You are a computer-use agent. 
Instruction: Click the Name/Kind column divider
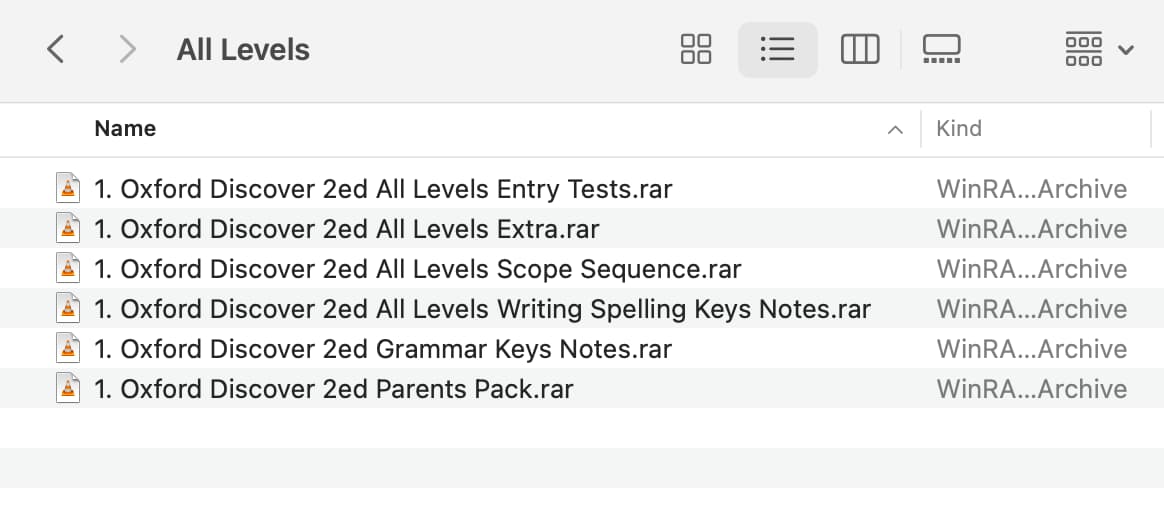tap(921, 129)
